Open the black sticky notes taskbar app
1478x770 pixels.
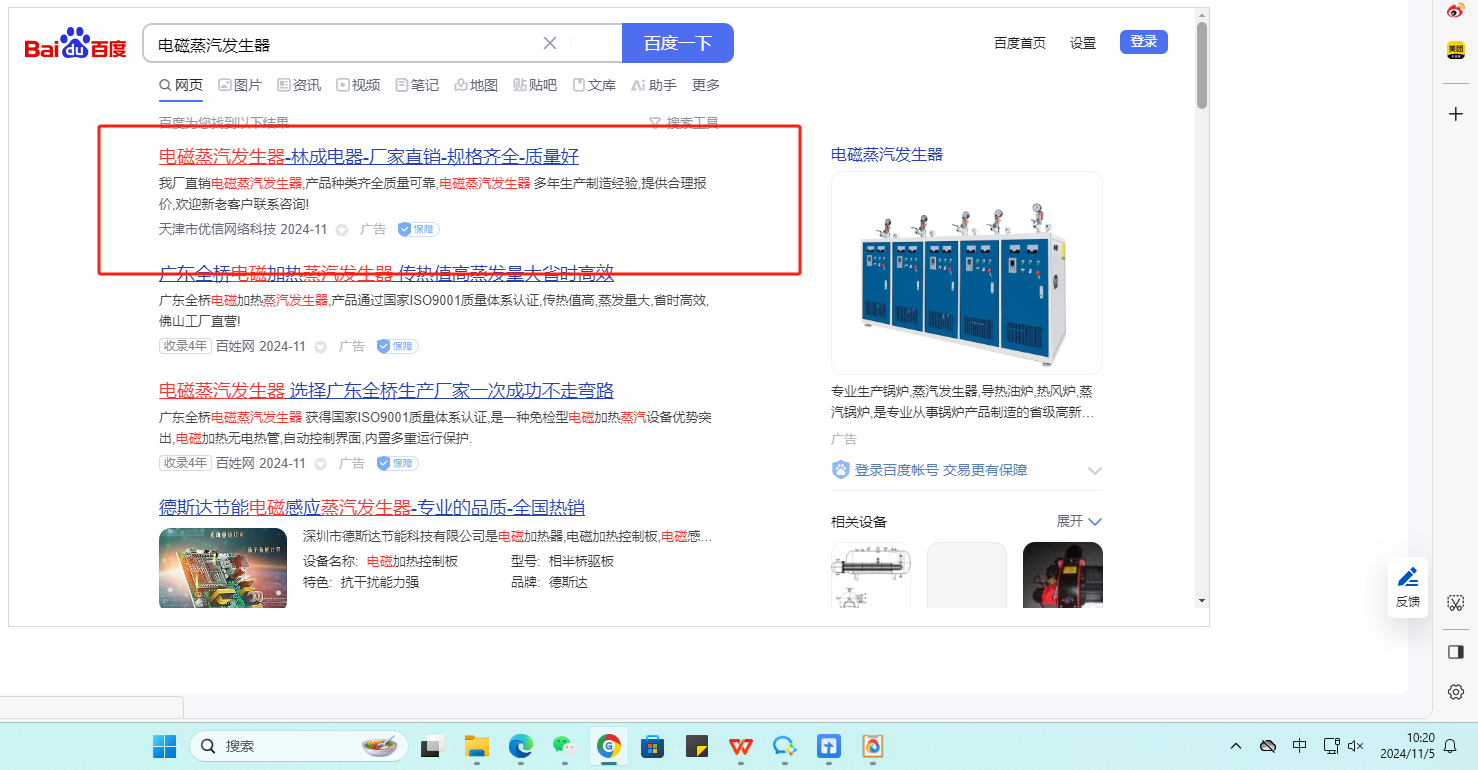(696, 746)
